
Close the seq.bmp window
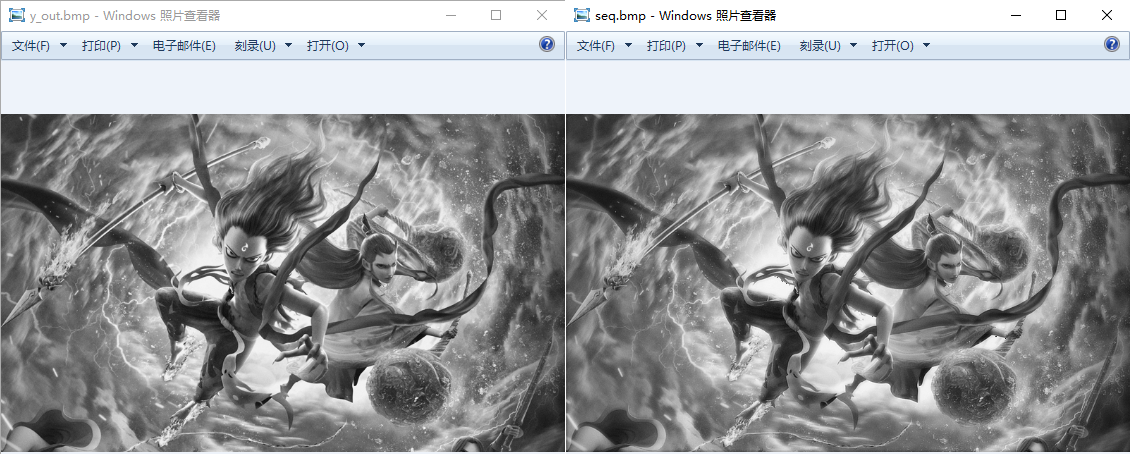click(1107, 15)
